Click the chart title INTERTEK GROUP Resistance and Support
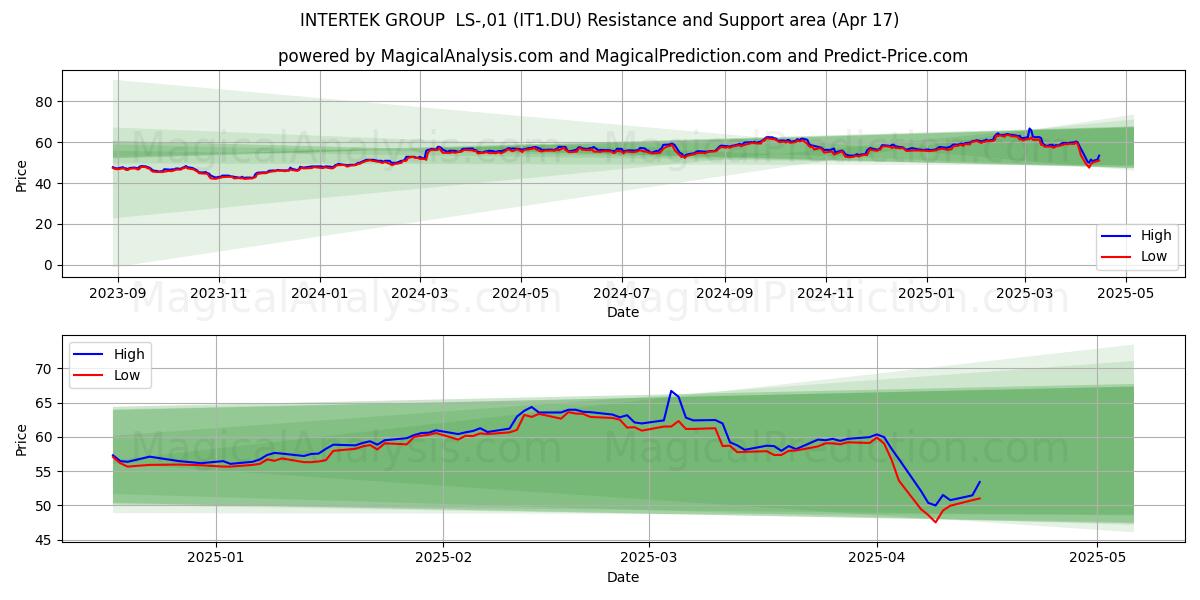The height and width of the screenshot is (600, 1200). (599, 20)
